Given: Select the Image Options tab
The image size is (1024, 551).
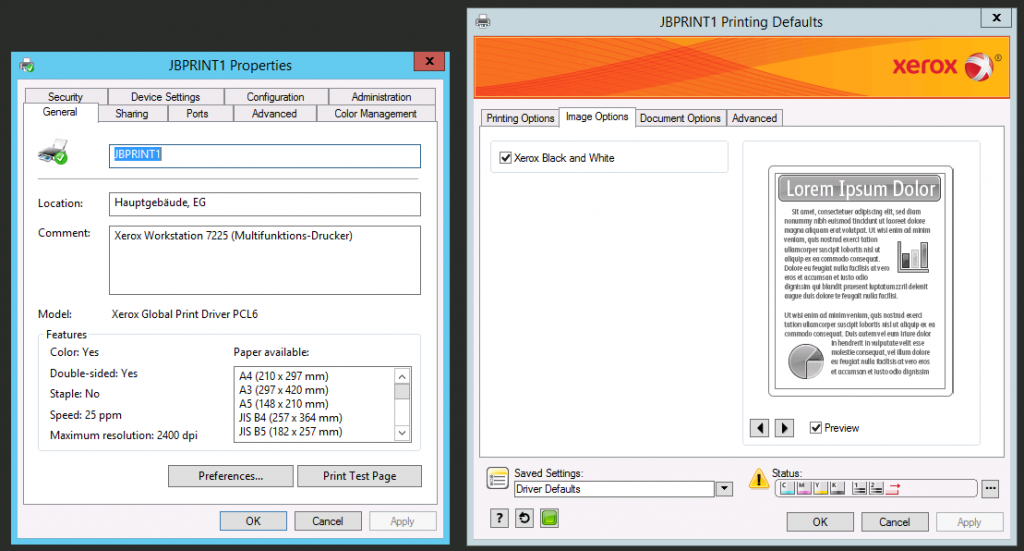Looking at the screenshot, I should (x=597, y=117).
